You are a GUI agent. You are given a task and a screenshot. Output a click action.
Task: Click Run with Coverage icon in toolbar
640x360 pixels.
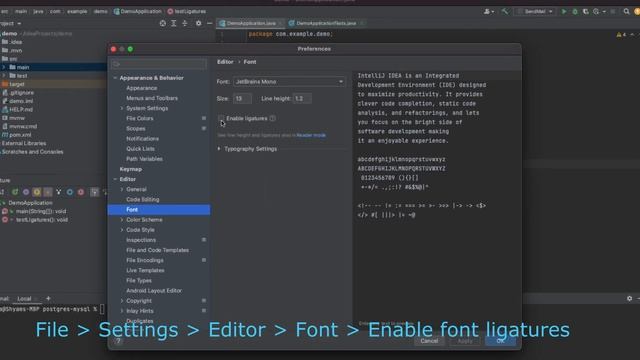click(x=585, y=11)
